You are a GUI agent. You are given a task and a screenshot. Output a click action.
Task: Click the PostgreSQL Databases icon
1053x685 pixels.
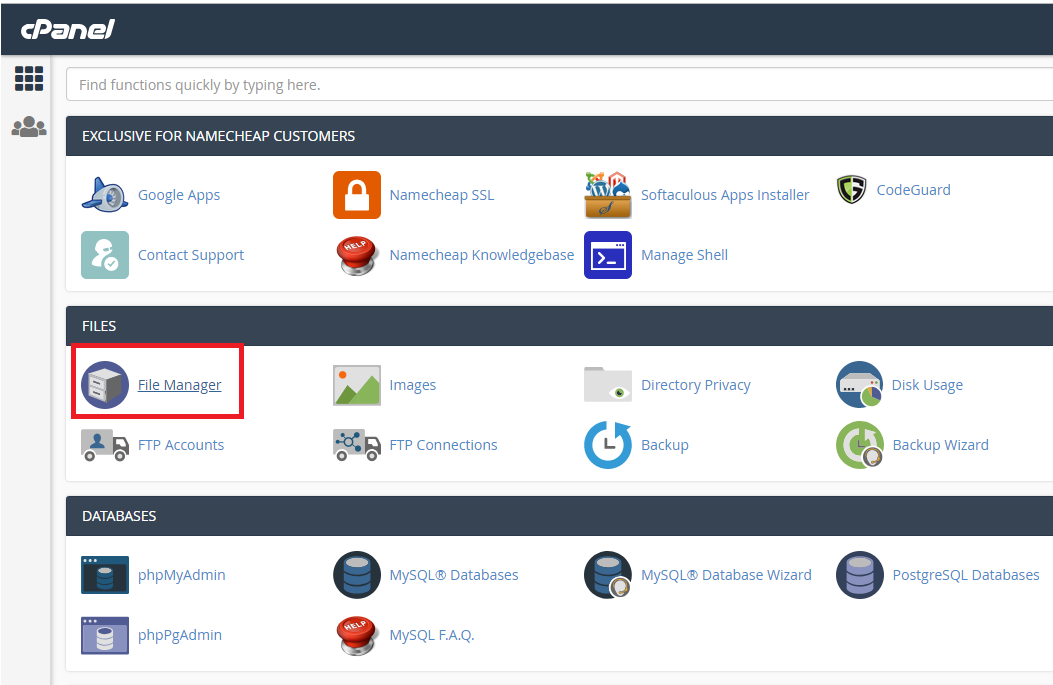click(x=860, y=575)
